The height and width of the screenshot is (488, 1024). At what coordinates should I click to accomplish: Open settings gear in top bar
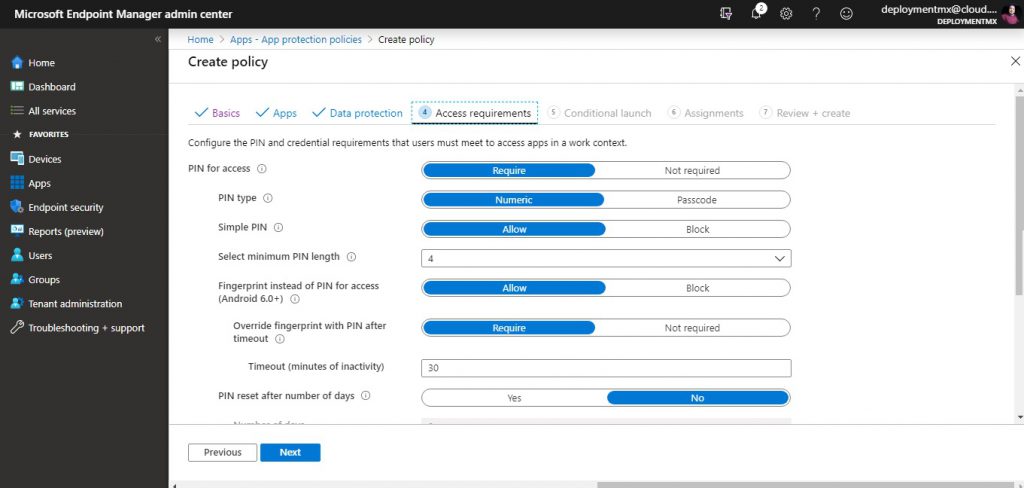click(786, 13)
